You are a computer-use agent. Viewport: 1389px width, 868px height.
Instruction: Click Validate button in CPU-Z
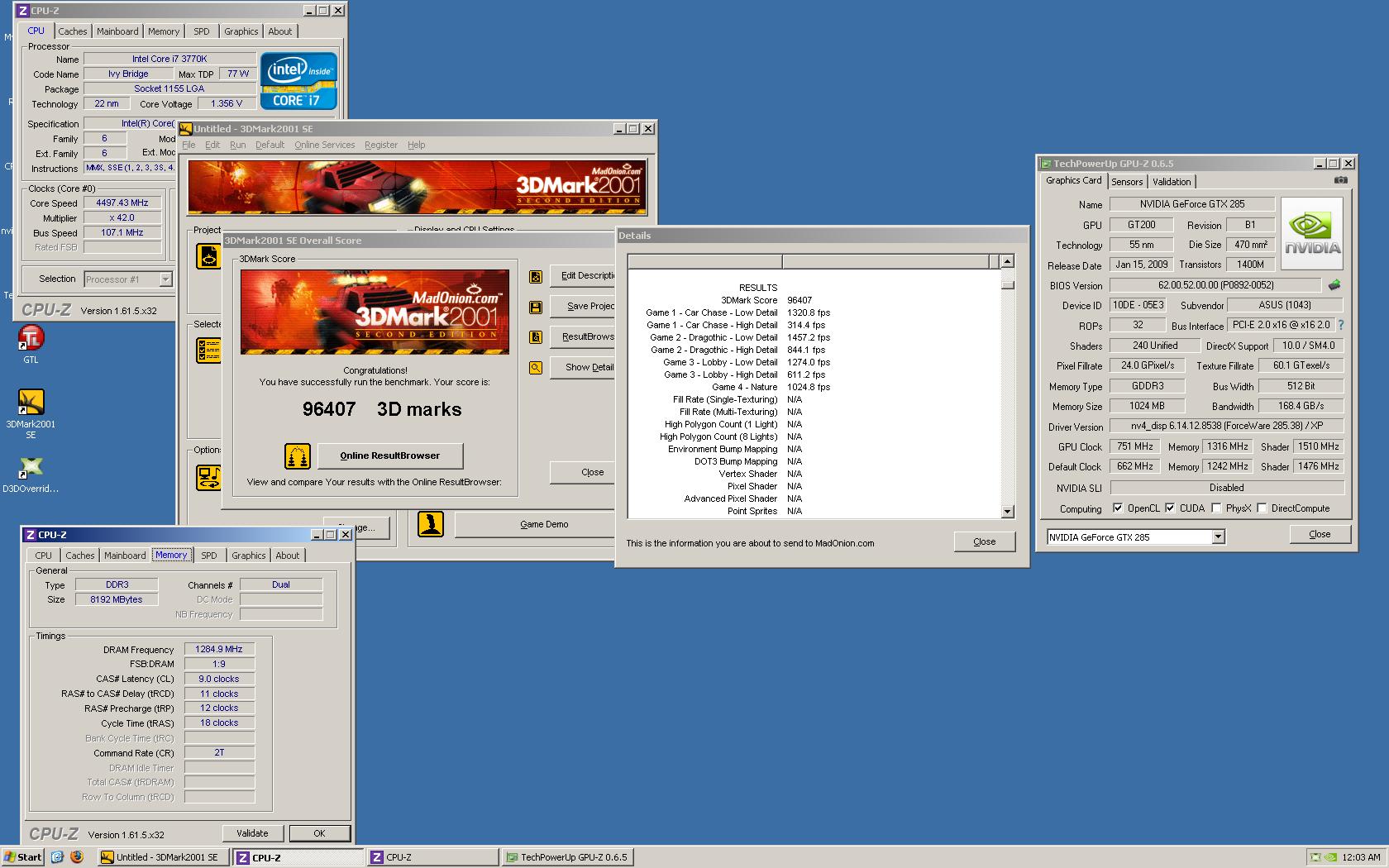[252, 833]
